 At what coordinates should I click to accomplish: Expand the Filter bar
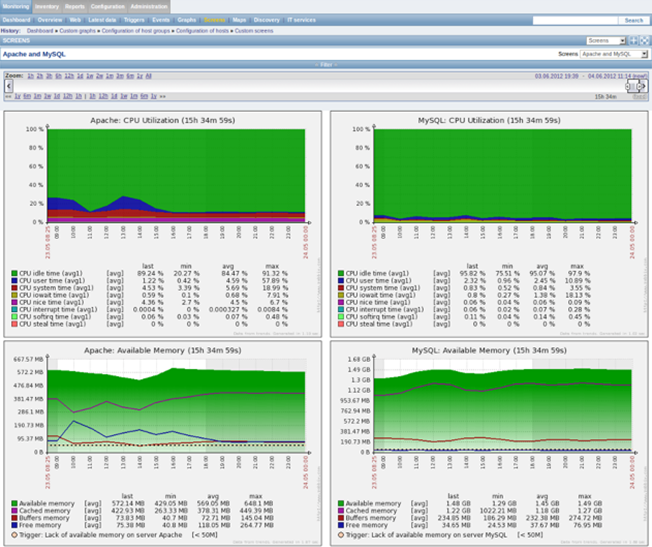pos(326,64)
